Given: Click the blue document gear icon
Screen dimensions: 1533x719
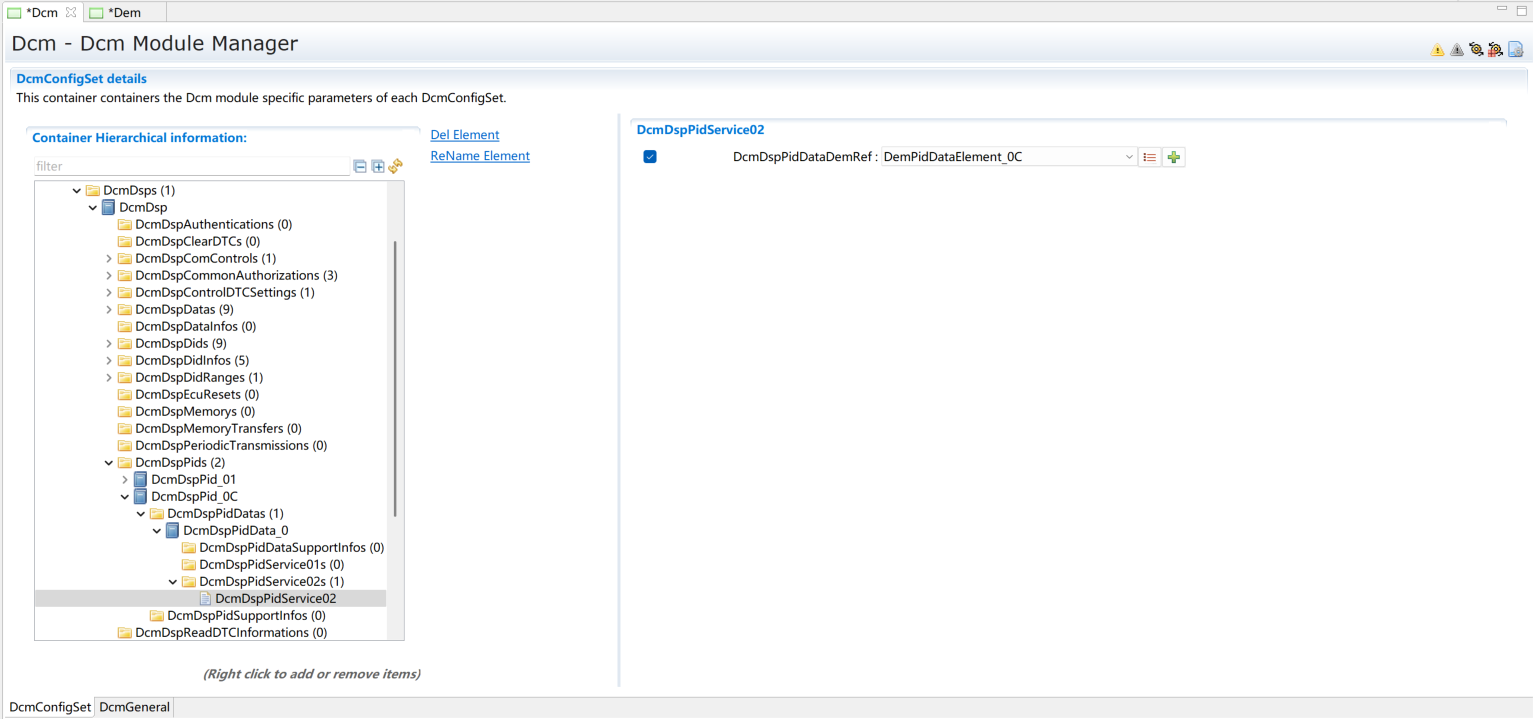Looking at the screenshot, I should point(1516,50).
